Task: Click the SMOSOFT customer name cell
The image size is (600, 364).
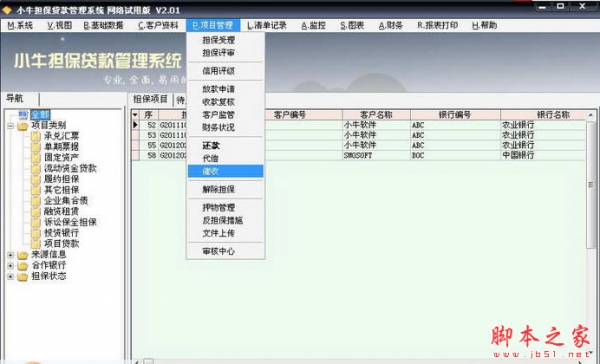Action: point(376,155)
